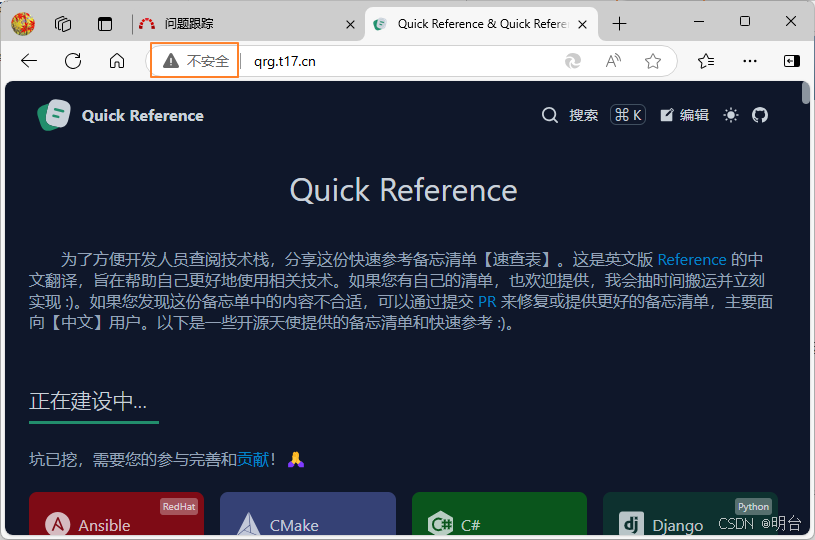This screenshot has height=540, width=815.
Task: Click the browser profile avatar icon
Action: [x=23, y=23]
